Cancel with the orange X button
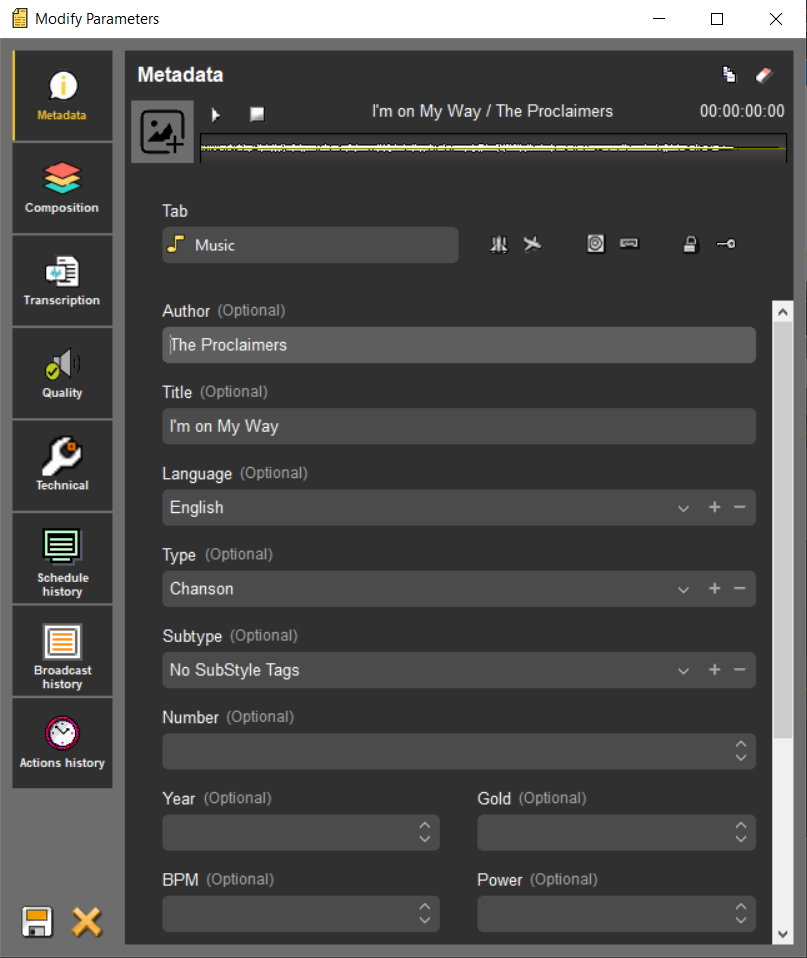Image resolution: width=807 pixels, height=958 pixels. coord(87,921)
